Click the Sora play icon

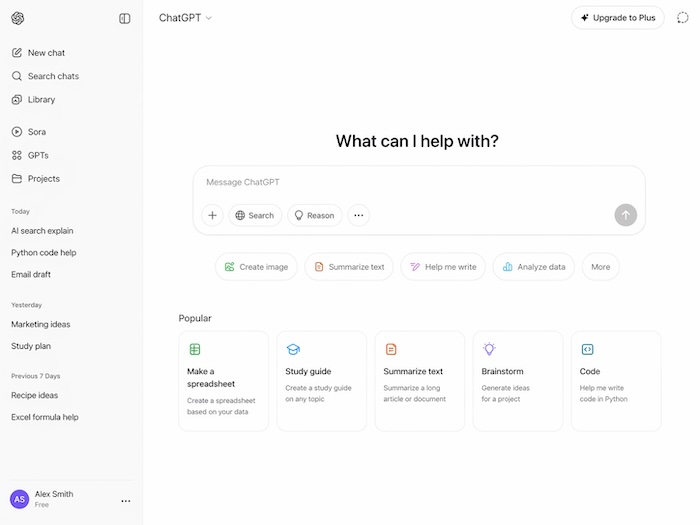[x=17, y=132]
